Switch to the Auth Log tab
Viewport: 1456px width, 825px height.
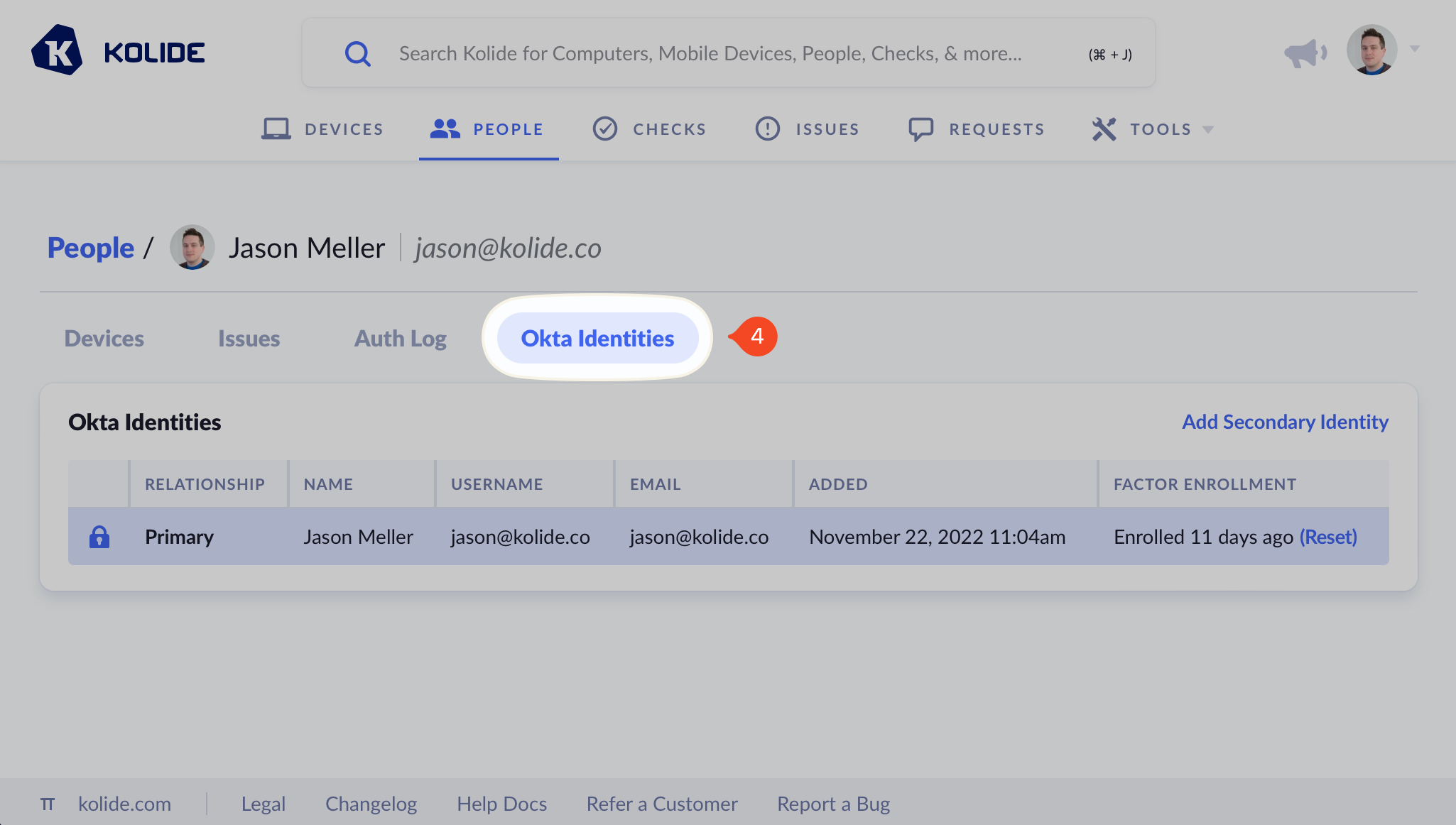[400, 339]
